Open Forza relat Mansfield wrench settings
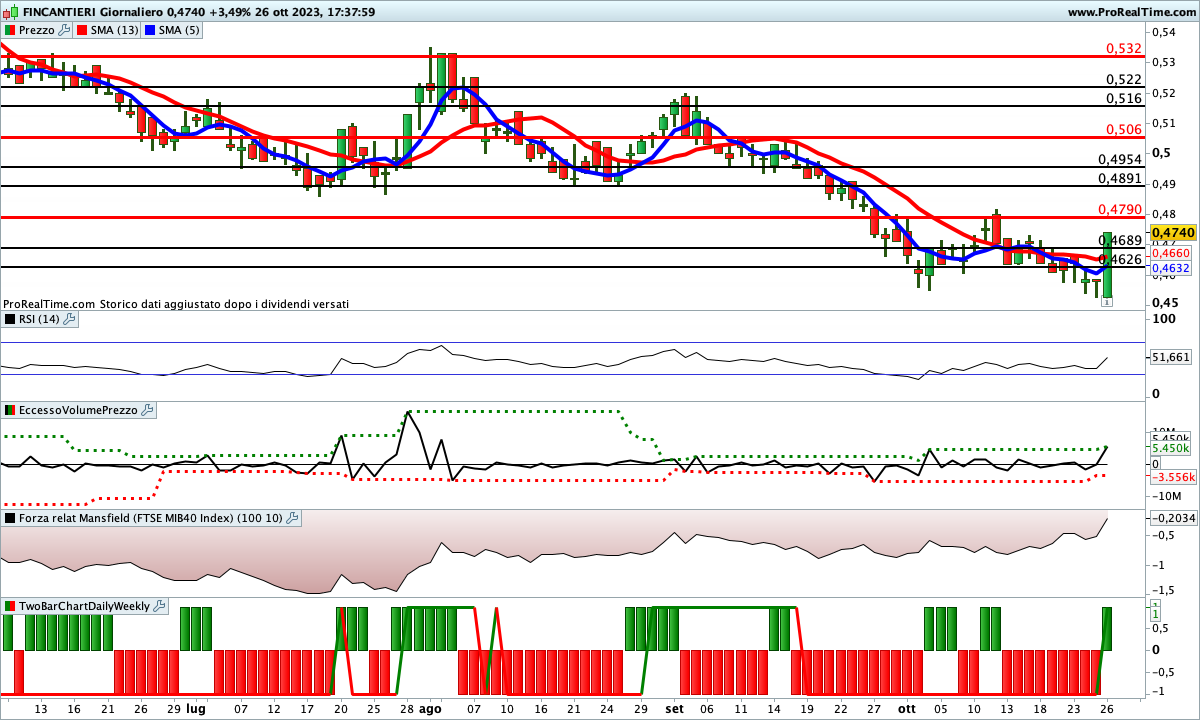Viewport: 1200px width, 720px height. (292, 518)
